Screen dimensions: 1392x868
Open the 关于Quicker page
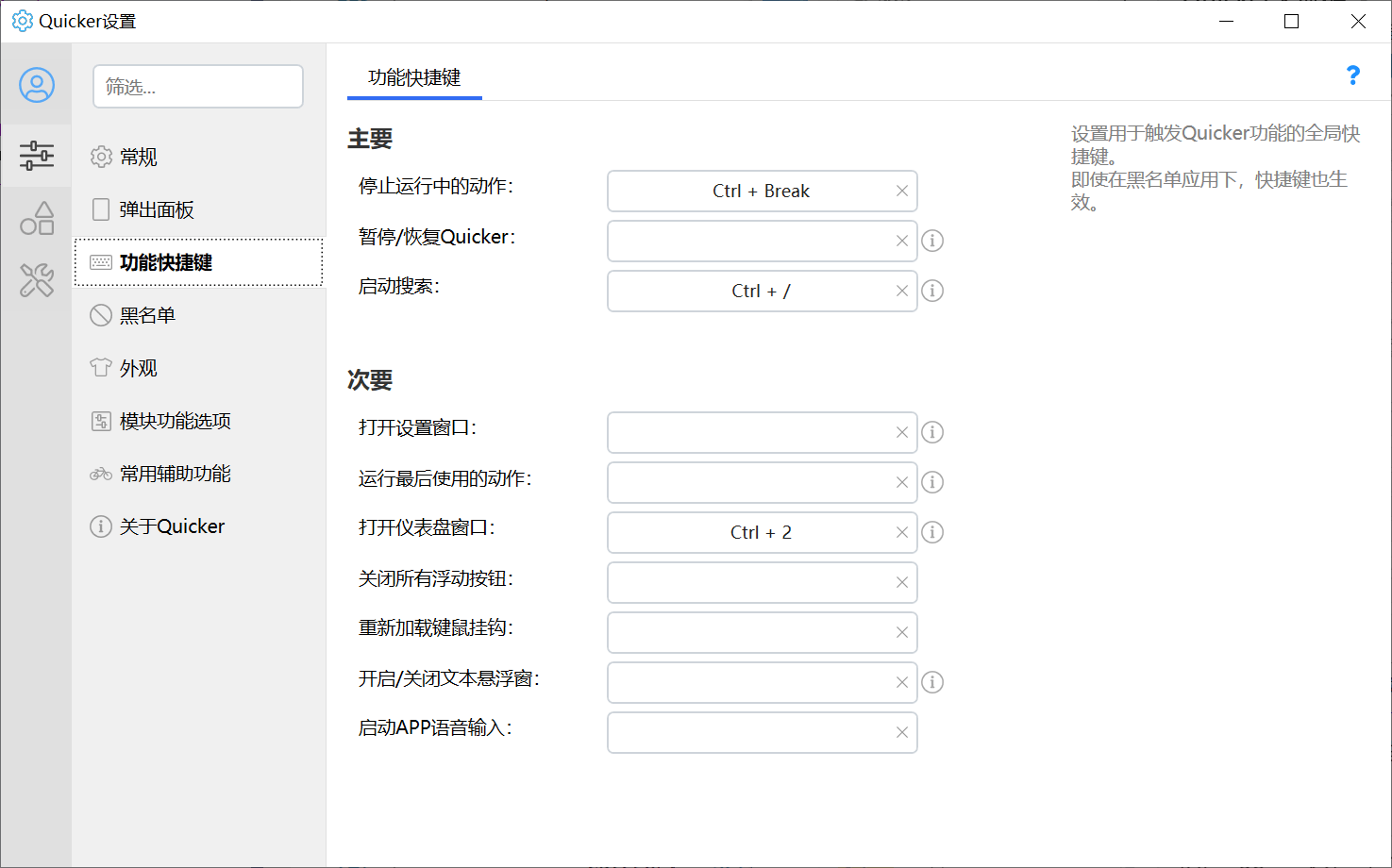point(198,526)
